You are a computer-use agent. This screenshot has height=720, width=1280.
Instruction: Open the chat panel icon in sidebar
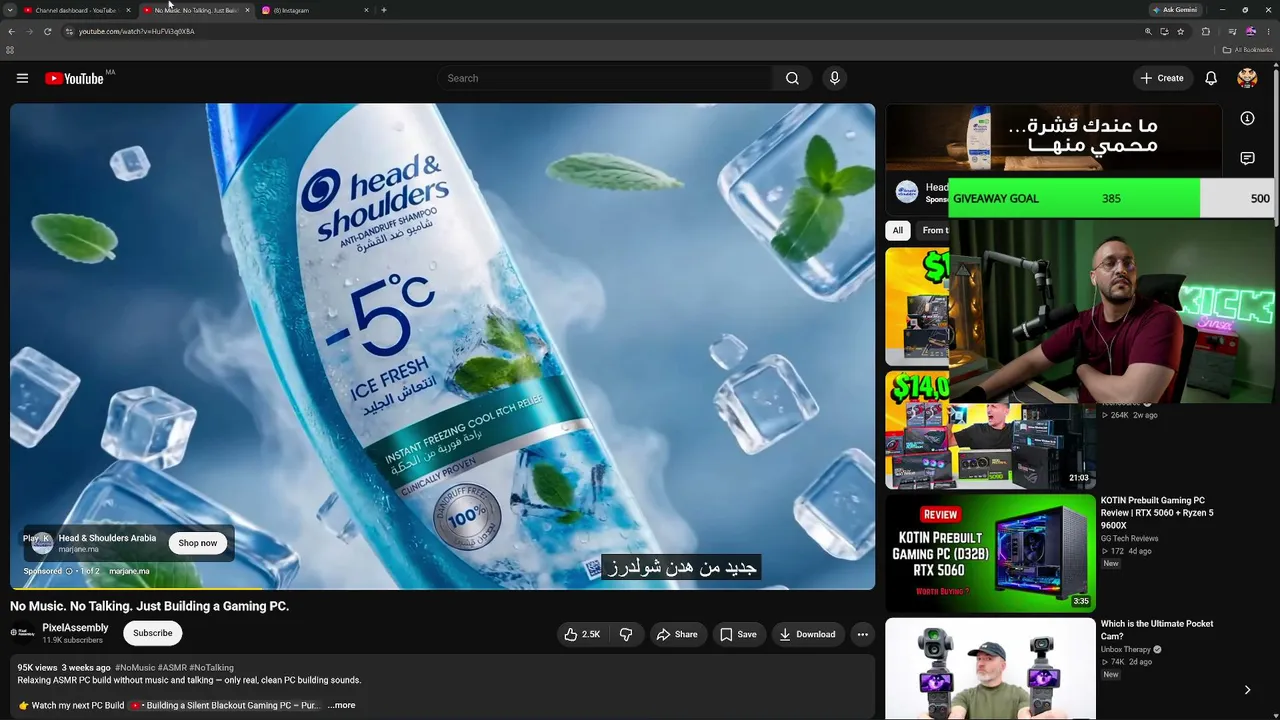pos(1247,158)
